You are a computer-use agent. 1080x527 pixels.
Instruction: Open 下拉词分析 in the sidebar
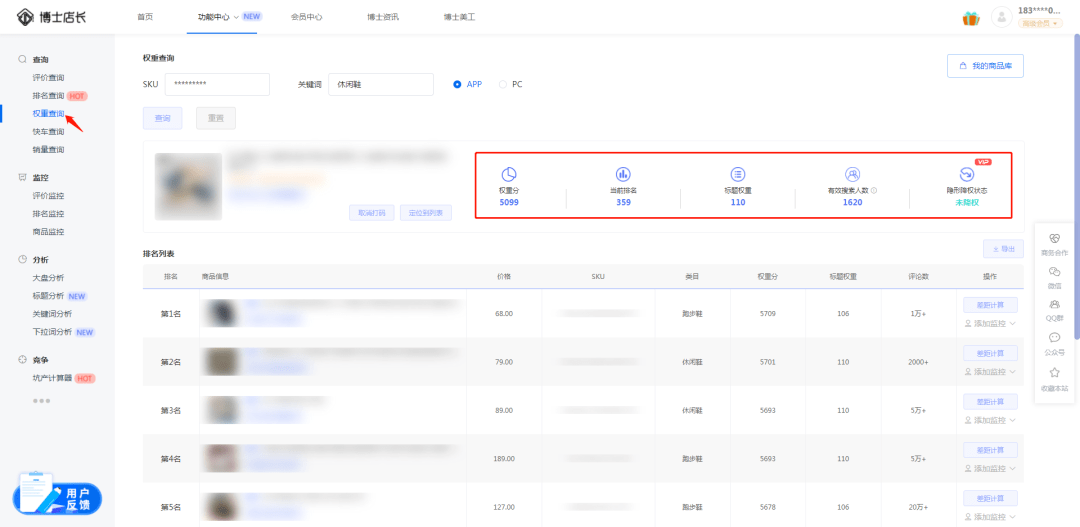[x=52, y=332]
